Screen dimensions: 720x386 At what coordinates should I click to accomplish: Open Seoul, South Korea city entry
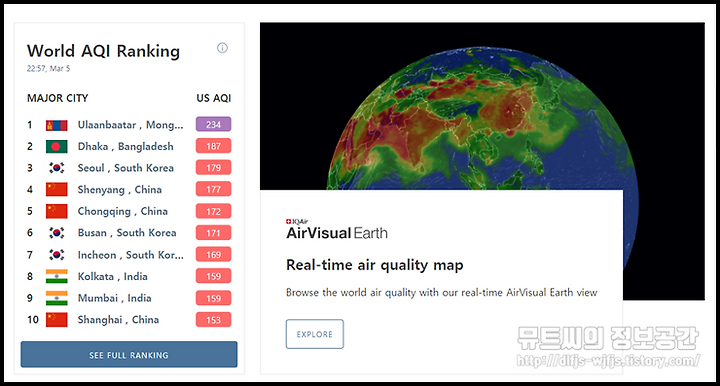(x=125, y=168)
